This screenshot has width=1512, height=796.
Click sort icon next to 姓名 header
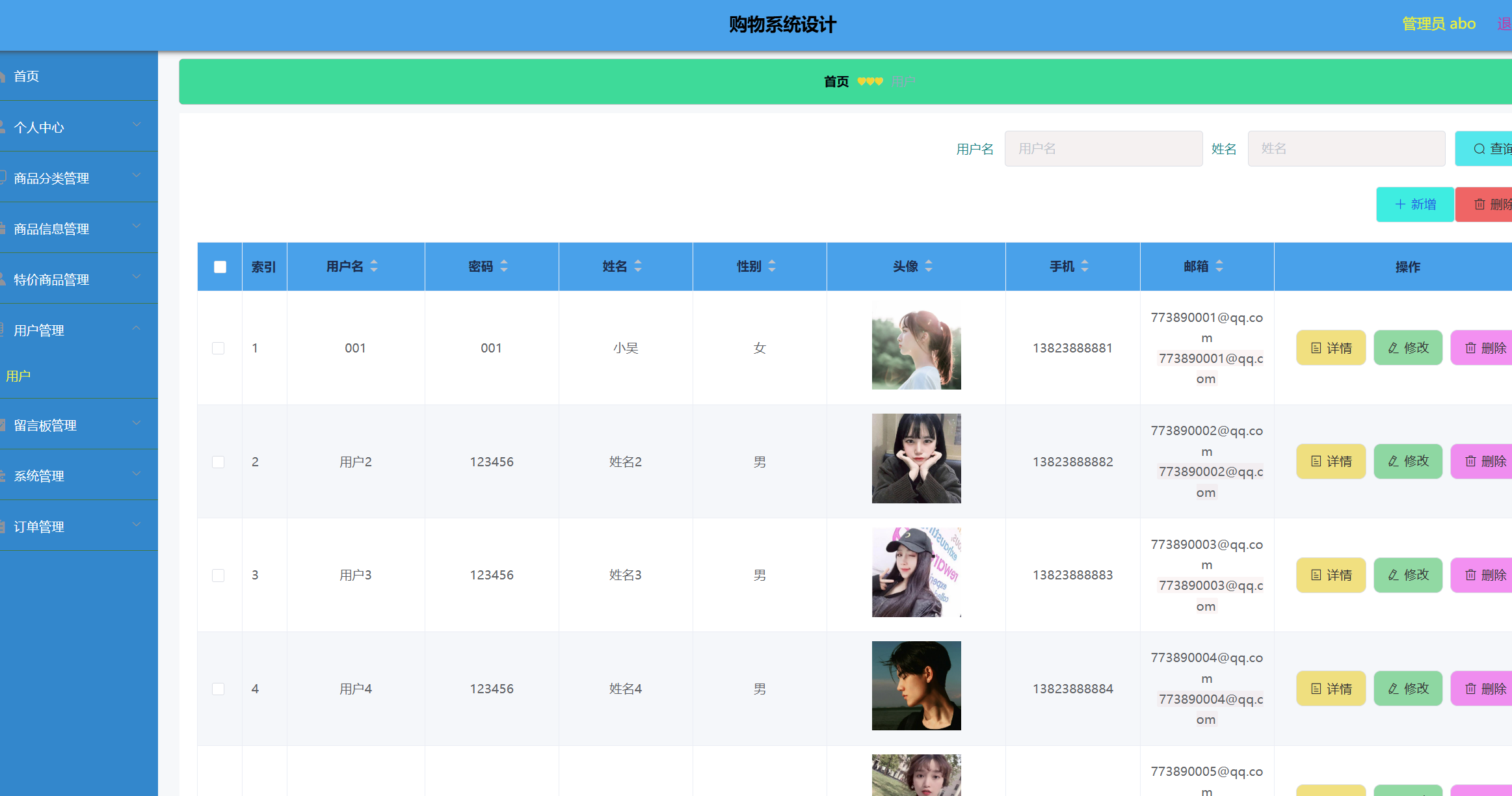[x=638, y=266]
